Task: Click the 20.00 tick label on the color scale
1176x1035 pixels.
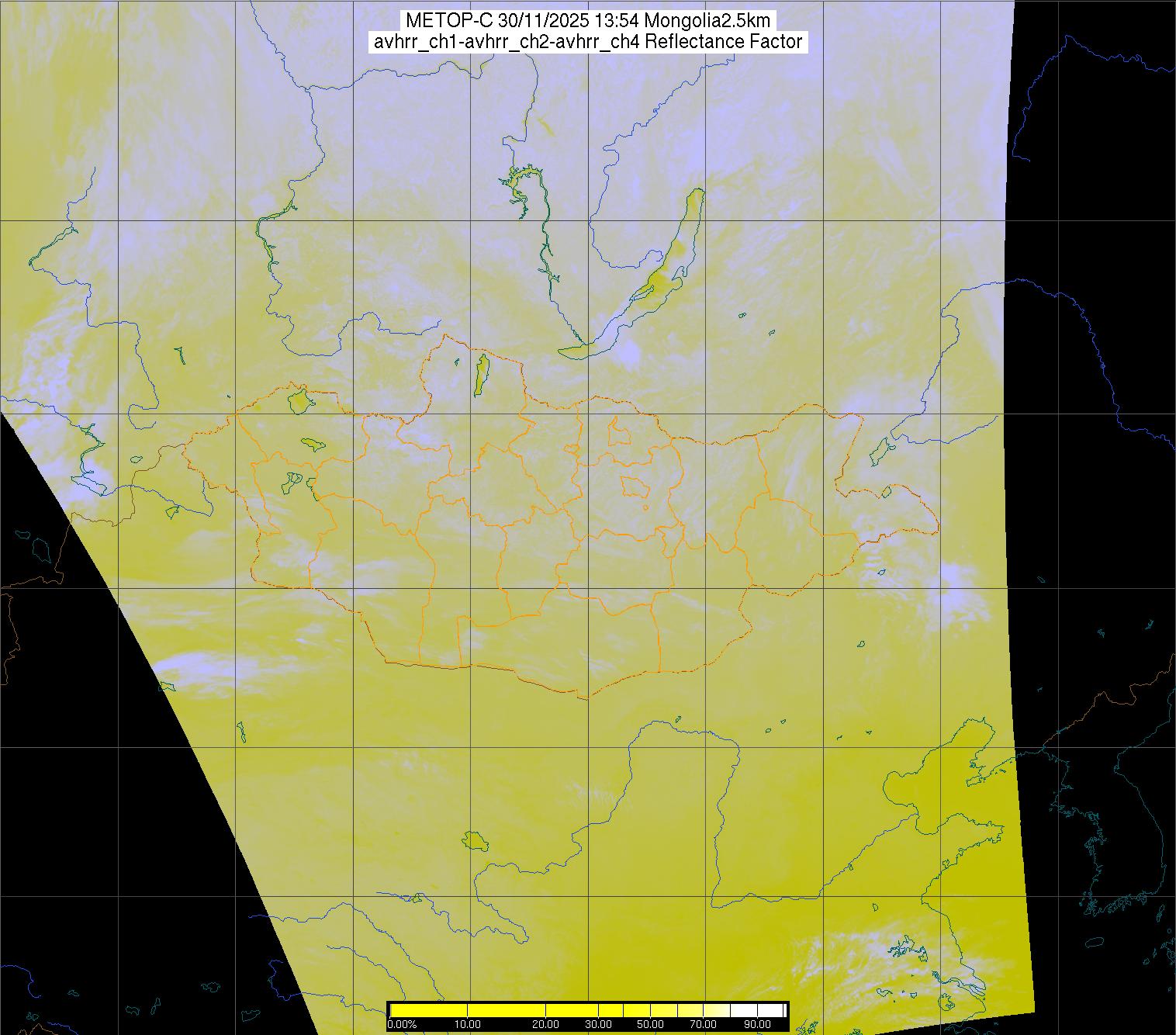Action: (x=546, y=1025)
